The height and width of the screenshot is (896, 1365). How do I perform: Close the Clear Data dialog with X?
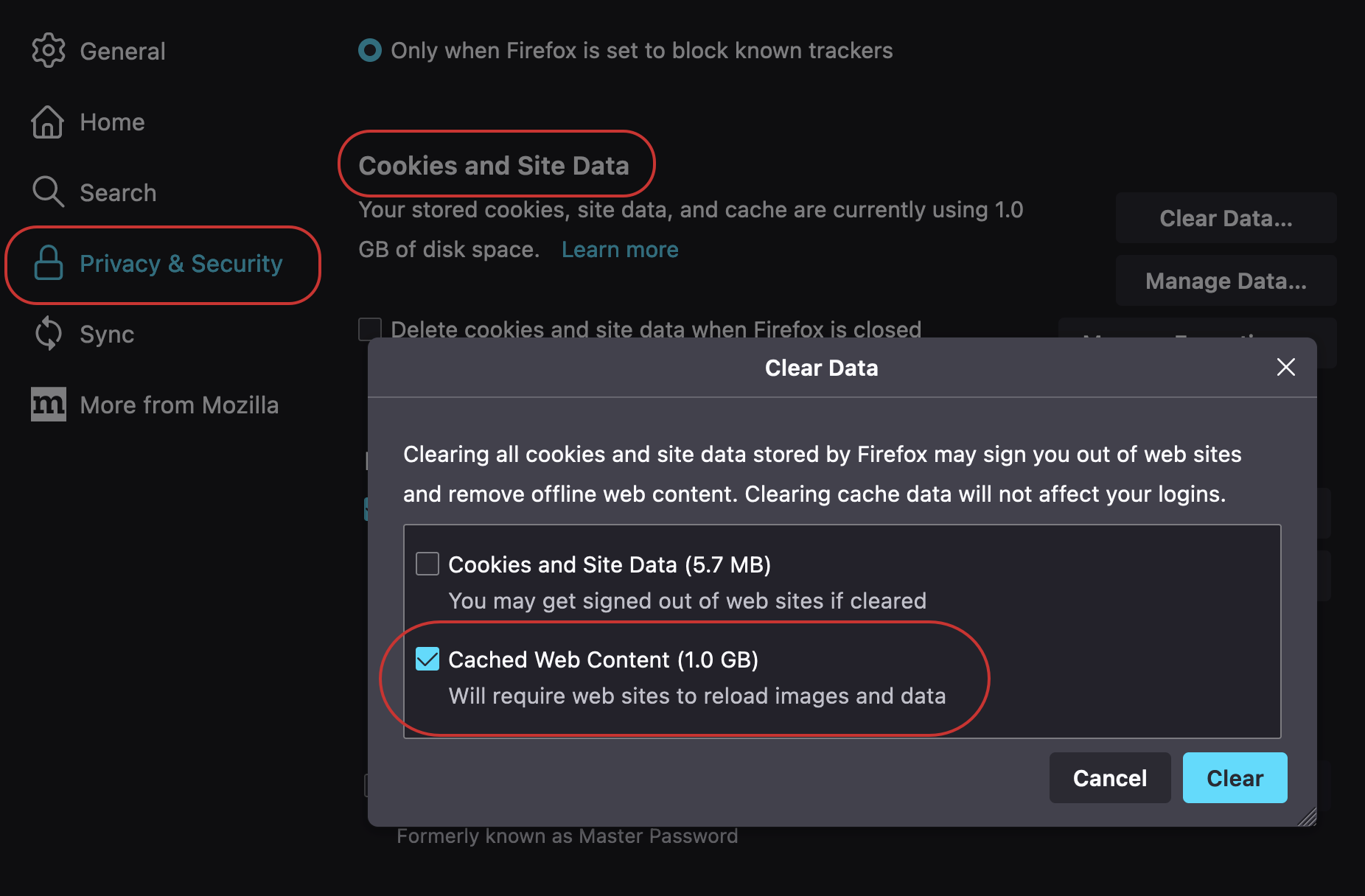(x=1285, y=367)
